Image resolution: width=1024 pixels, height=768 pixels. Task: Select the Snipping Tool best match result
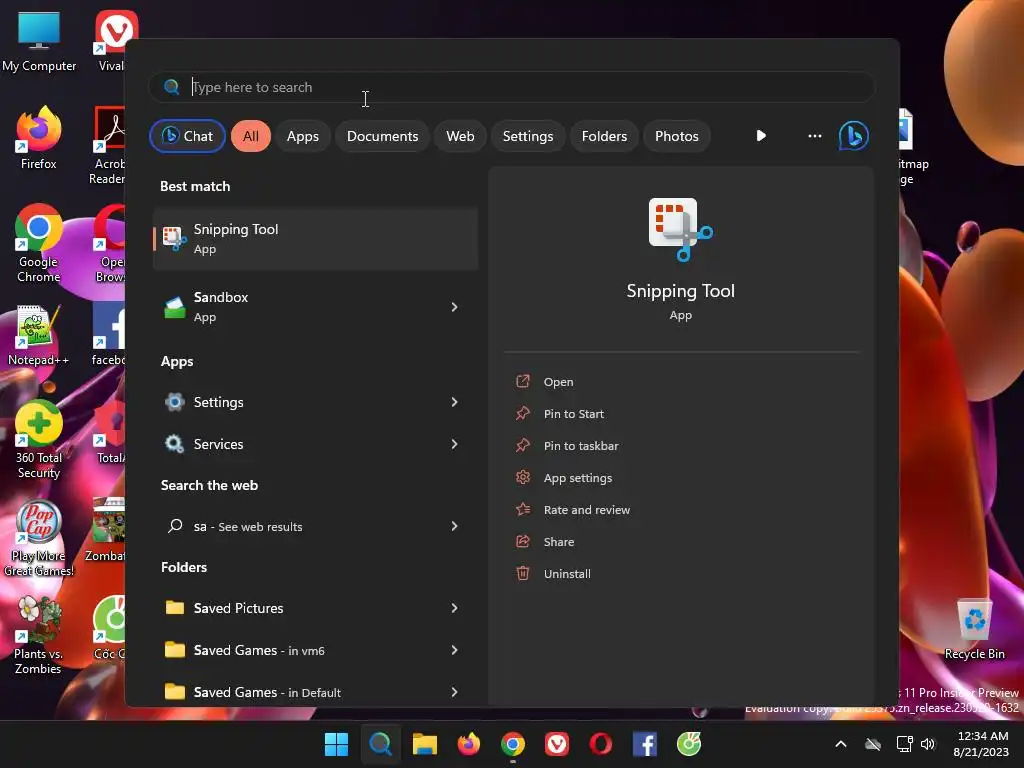tap(315, 238)
